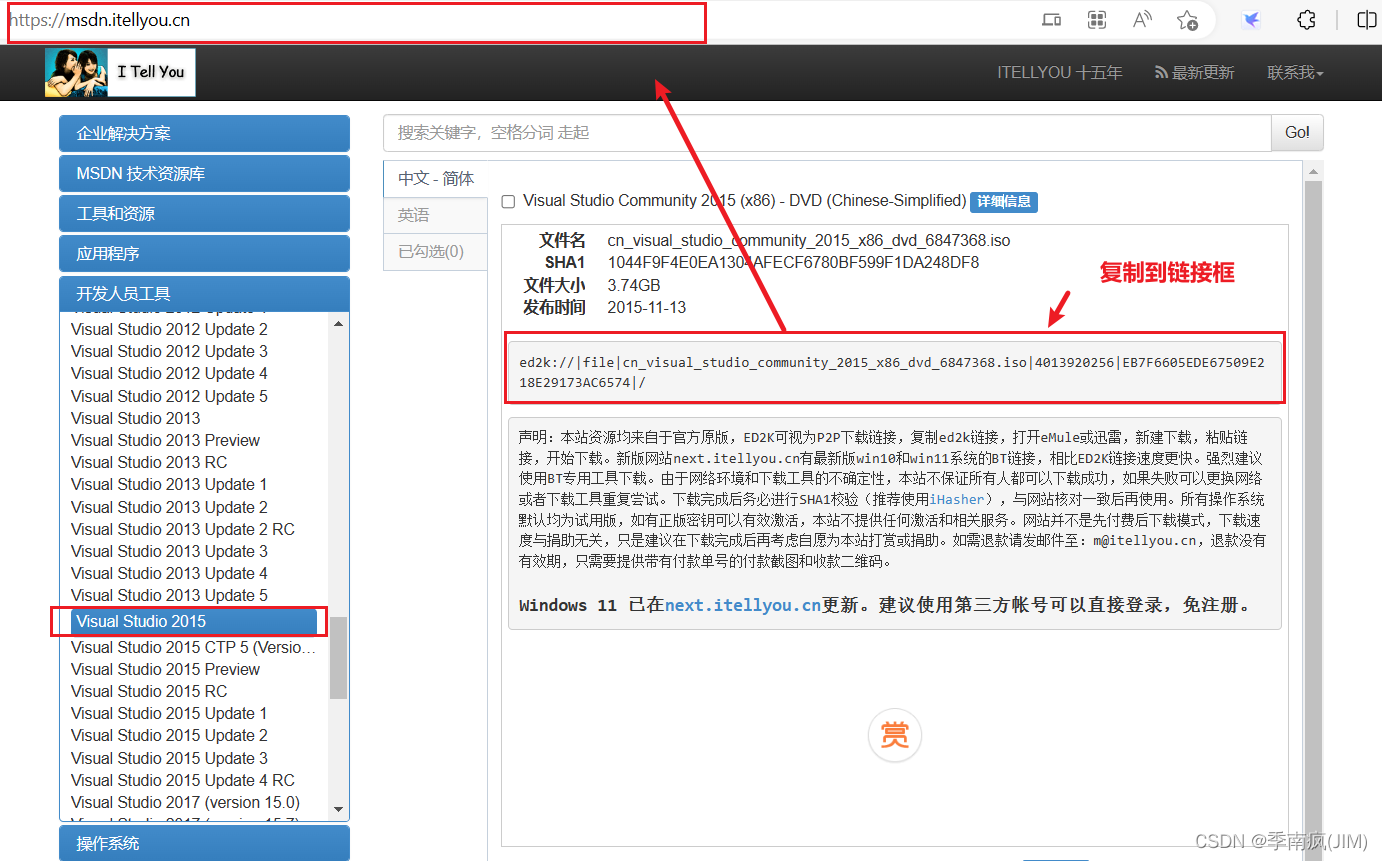Select Visual Studio 2015 Update 4 RC
The image size is (1382, 861).
pyautogui.click(x=183, y=780)
